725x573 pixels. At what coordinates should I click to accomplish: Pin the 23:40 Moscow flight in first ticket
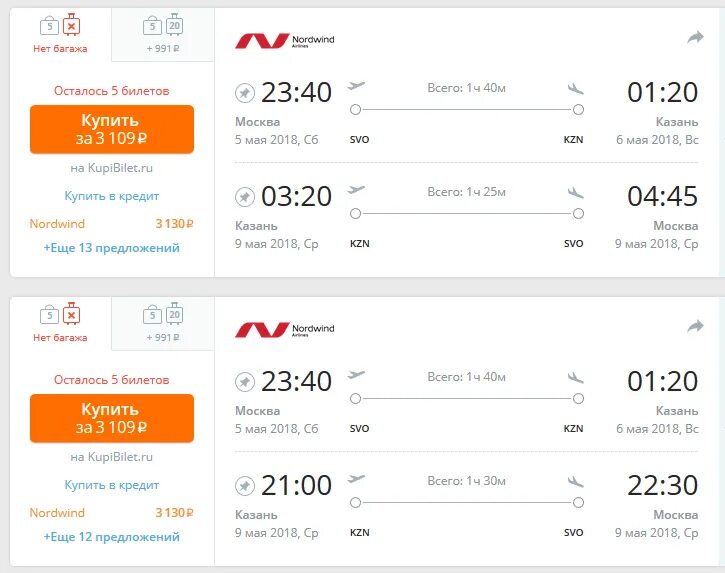(x=245, y=92)
